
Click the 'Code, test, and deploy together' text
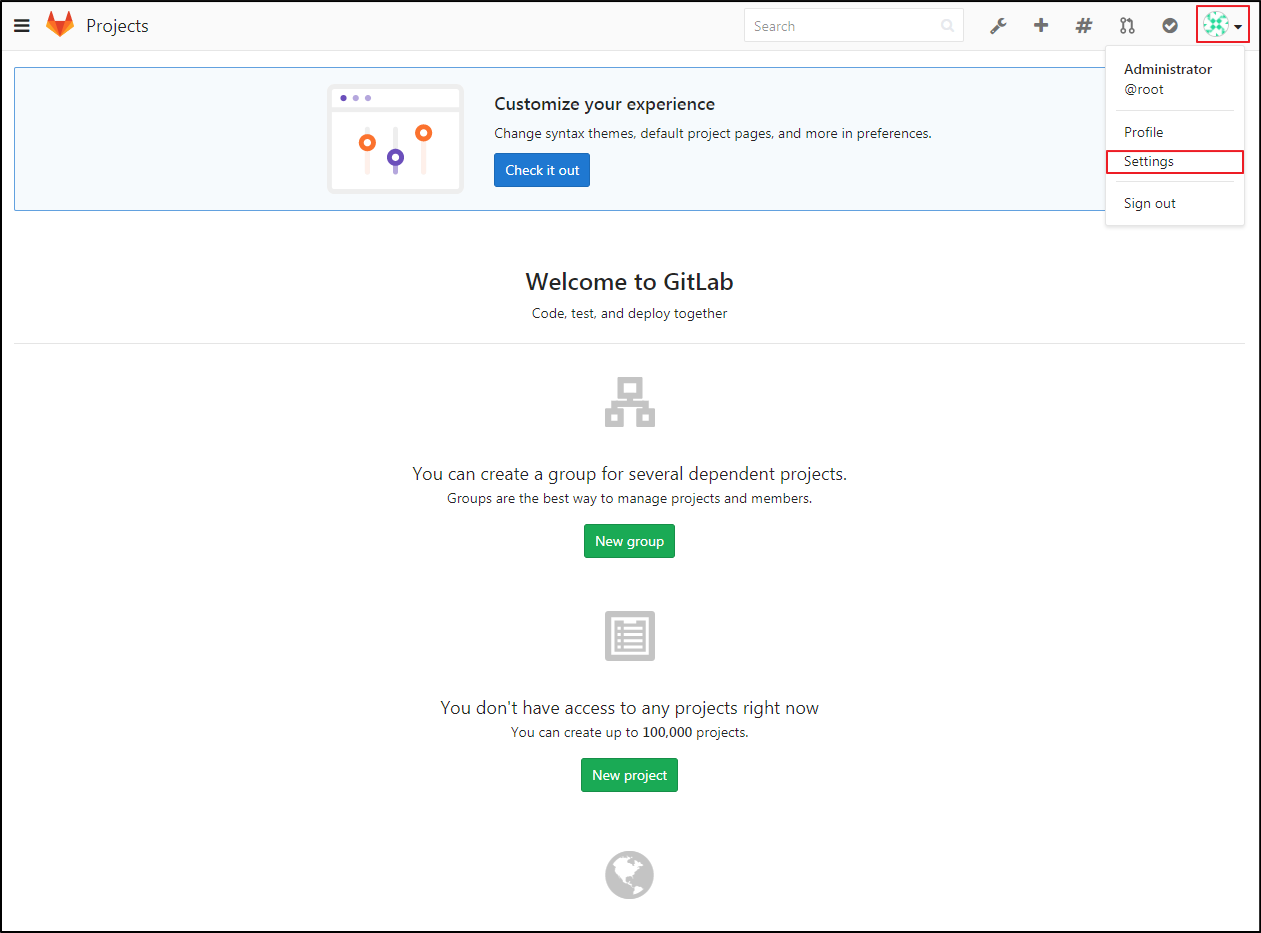click(x=629, y=313)
